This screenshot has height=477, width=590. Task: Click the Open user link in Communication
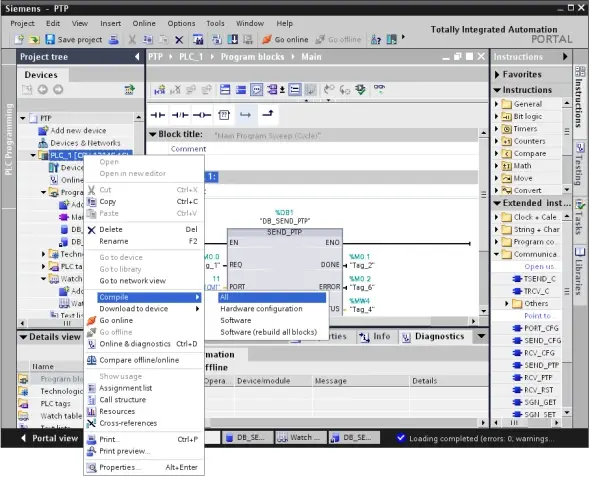click(539, 266)
